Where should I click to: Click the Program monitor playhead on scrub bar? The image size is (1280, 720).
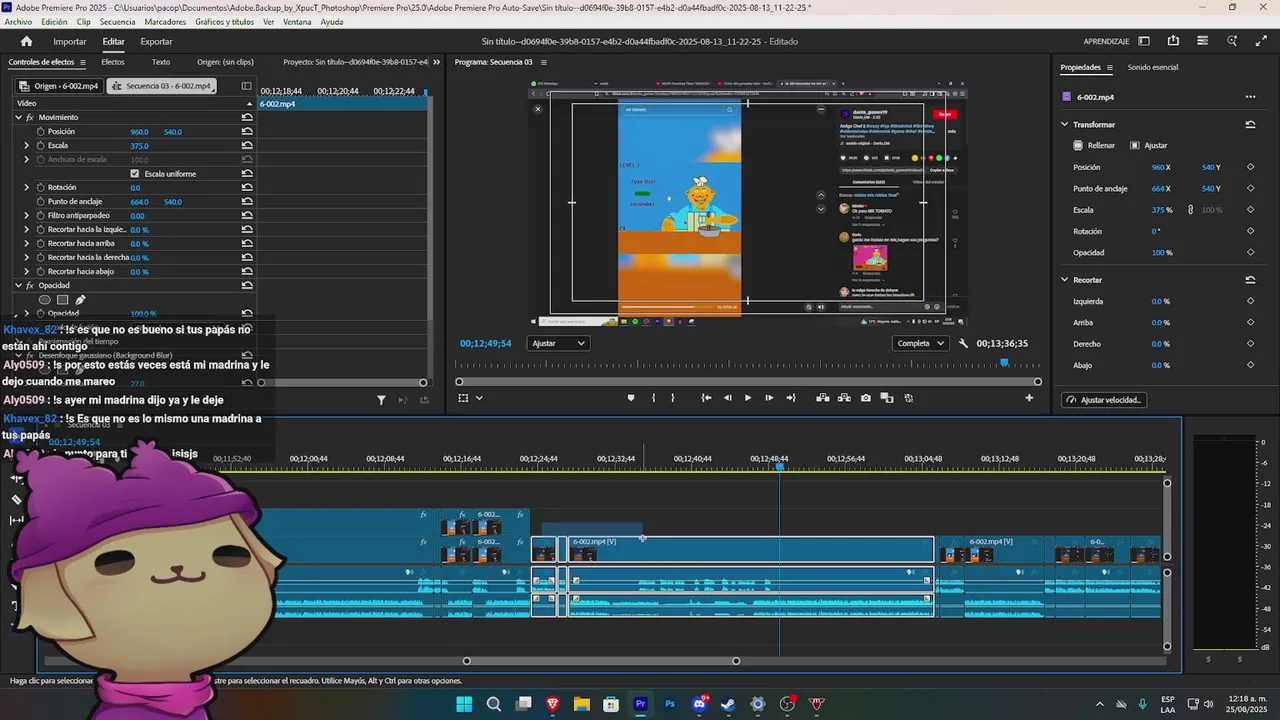coord(1004,363)
